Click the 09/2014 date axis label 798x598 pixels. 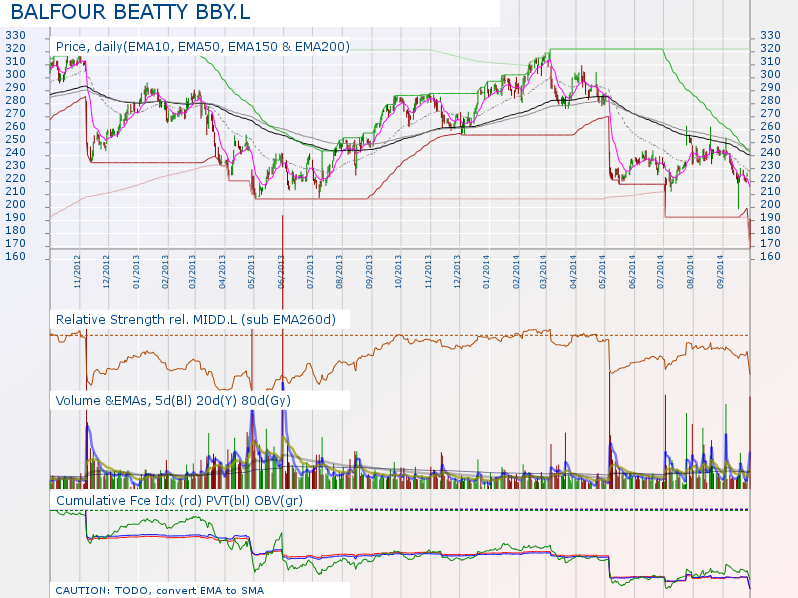click(x=721, y=272)
